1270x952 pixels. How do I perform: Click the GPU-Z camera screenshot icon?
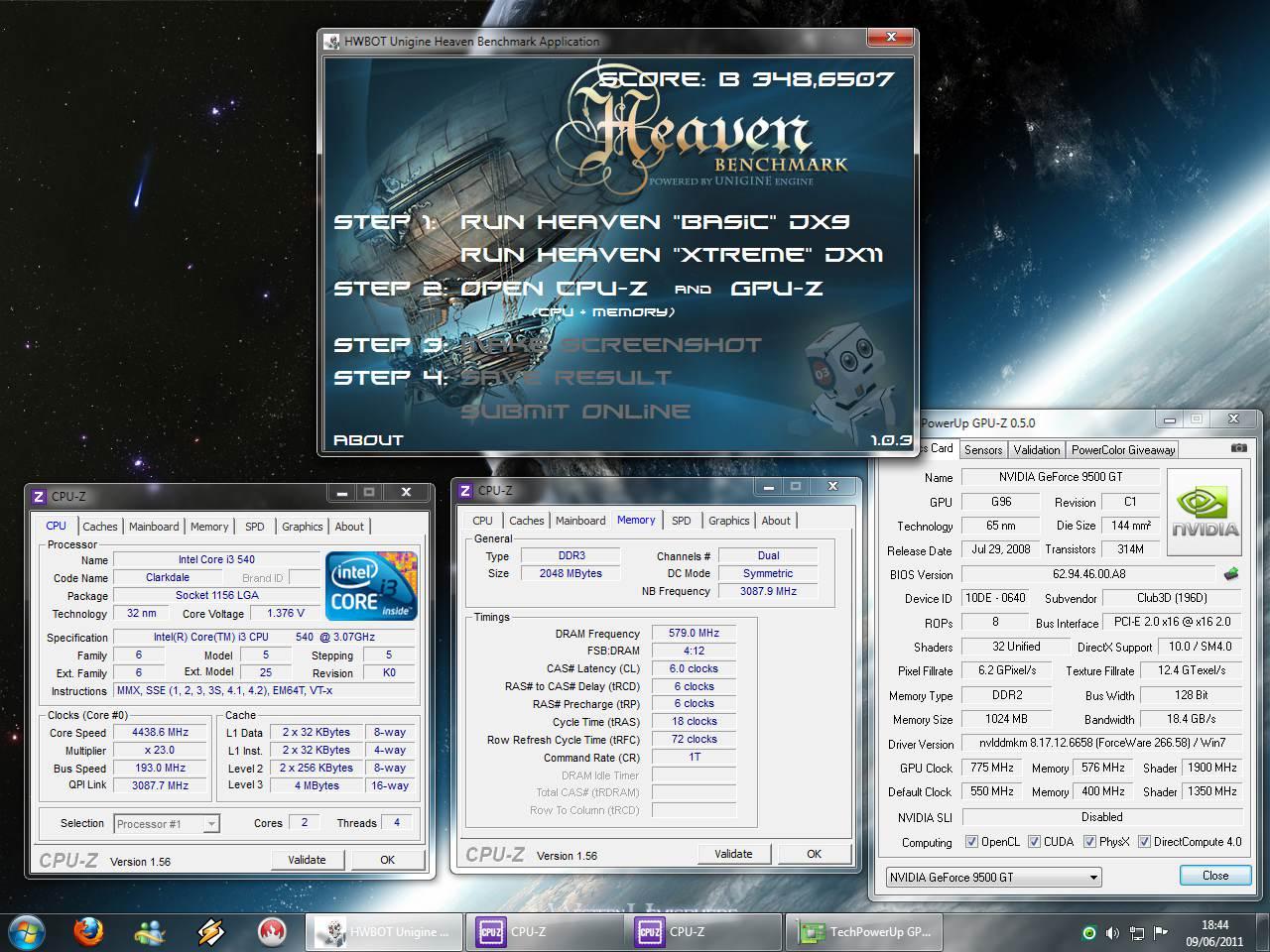[1238, 448]
